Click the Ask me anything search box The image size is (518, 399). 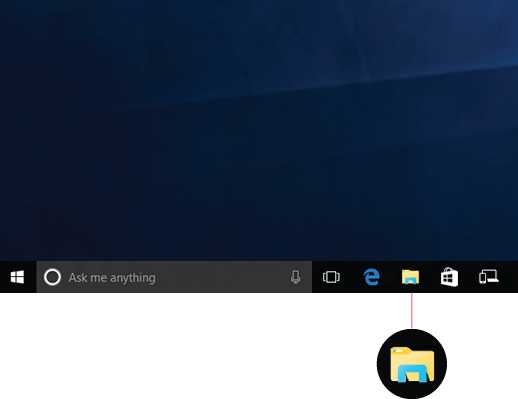pyautogui.click(x=174, y=277)
